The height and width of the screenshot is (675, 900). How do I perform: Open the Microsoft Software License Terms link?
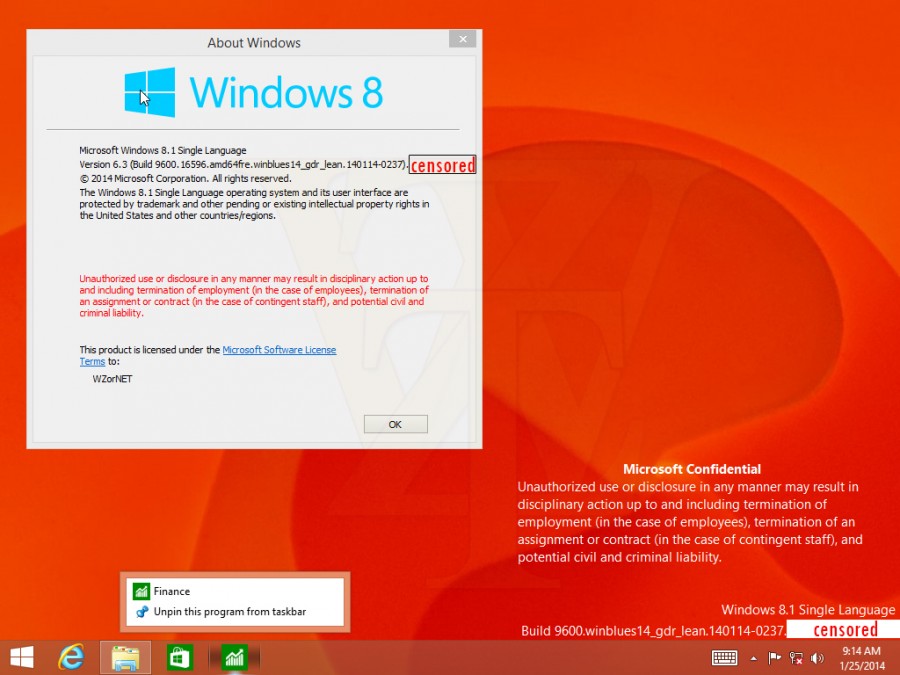279,350
